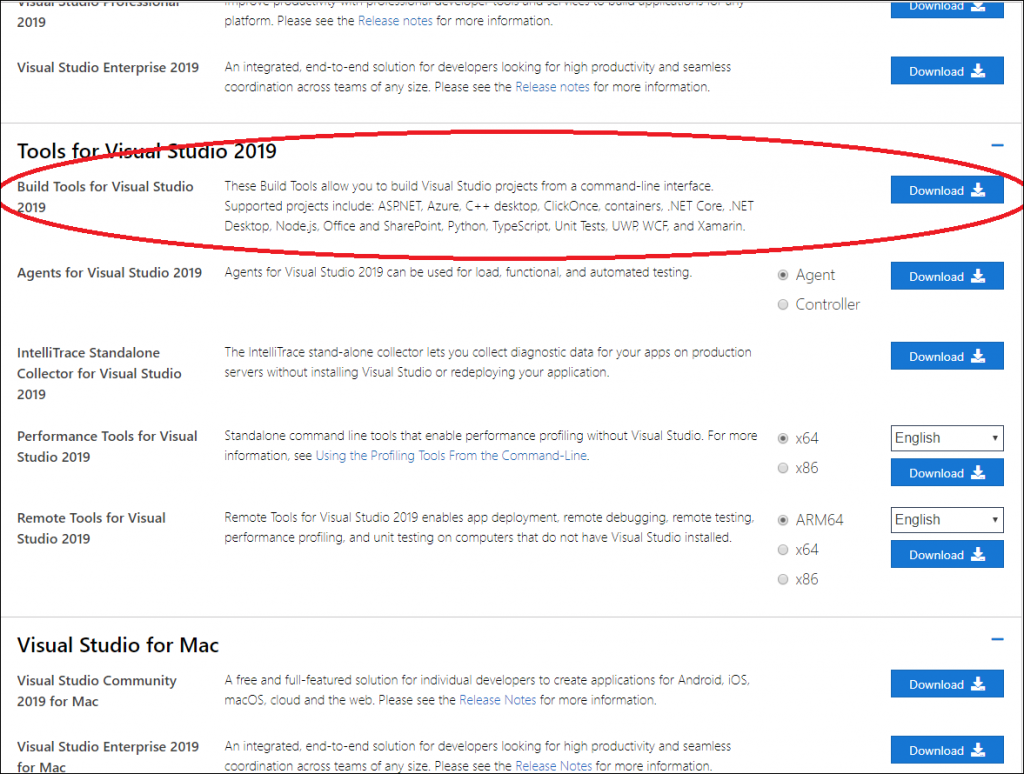Image resolution: width=1024 pixels, height=774 pixels.
Task: Click the partially visible Professional 2019 Download button
Action: click(947, 8)
